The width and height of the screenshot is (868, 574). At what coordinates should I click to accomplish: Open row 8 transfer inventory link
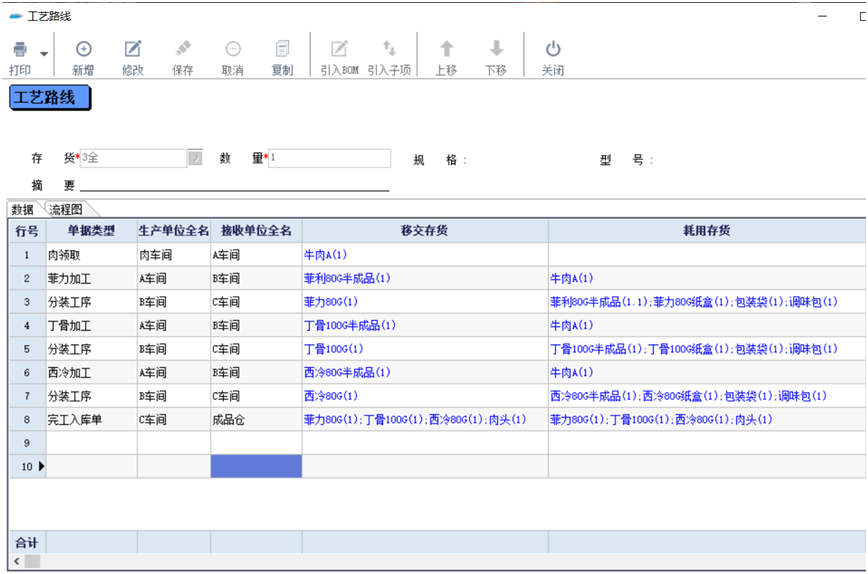tap(415, 420)
